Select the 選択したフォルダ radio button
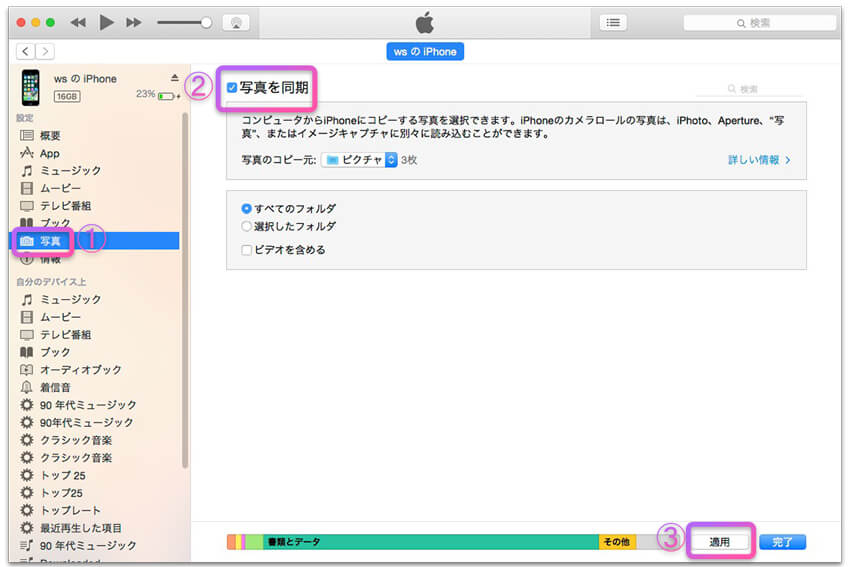This screenshot has width=850, height=567. 246,226
